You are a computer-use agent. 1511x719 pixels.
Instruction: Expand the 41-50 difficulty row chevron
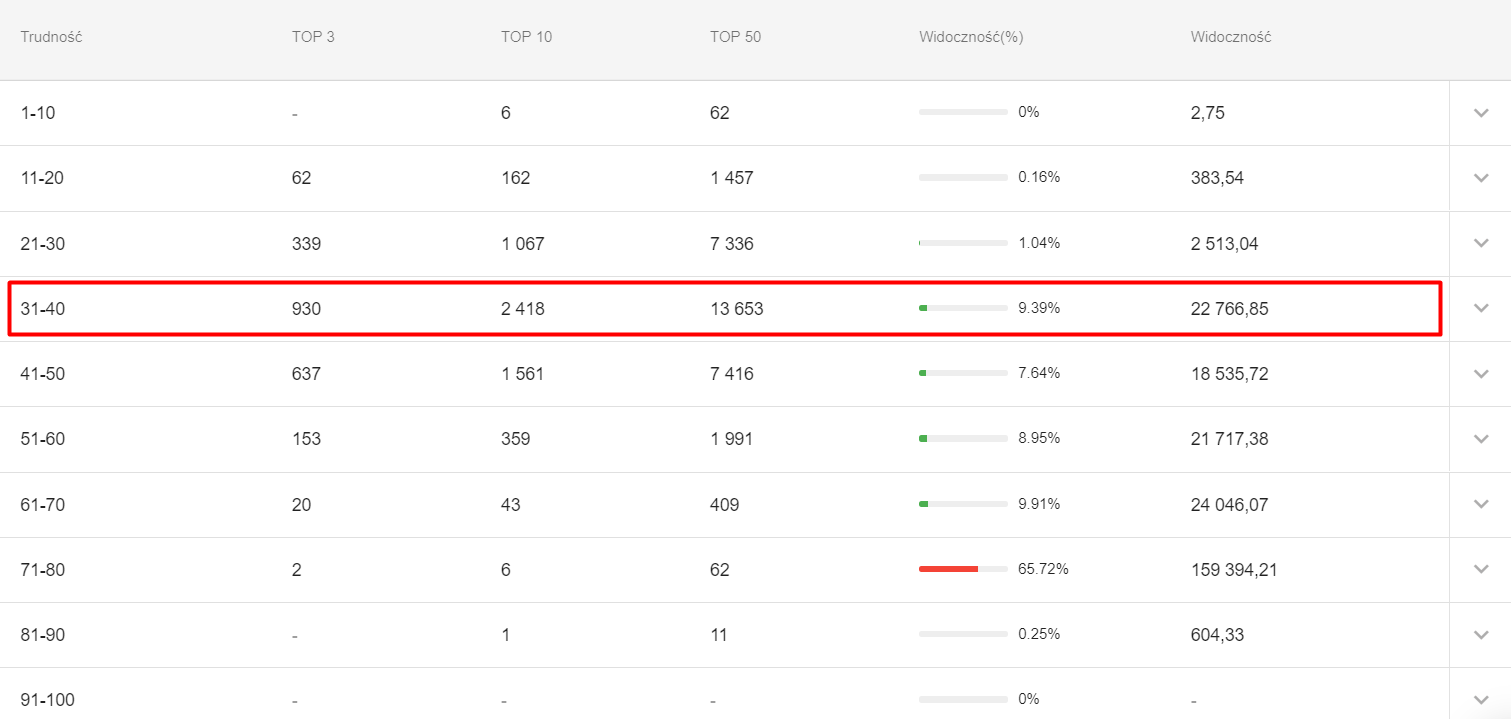click(1481, 374)
